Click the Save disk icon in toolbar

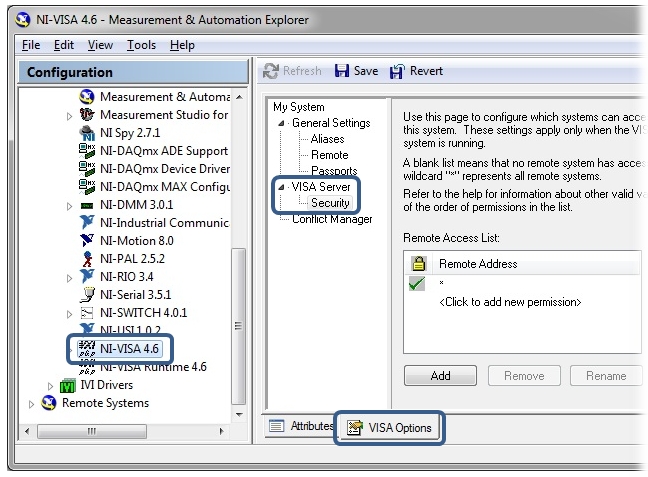(x=341, y=71)
